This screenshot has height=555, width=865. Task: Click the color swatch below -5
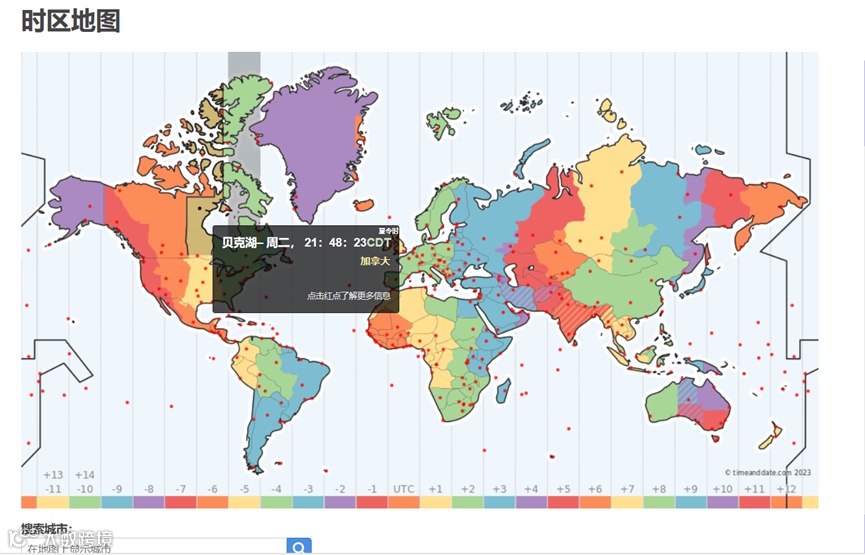pos(244,502)
